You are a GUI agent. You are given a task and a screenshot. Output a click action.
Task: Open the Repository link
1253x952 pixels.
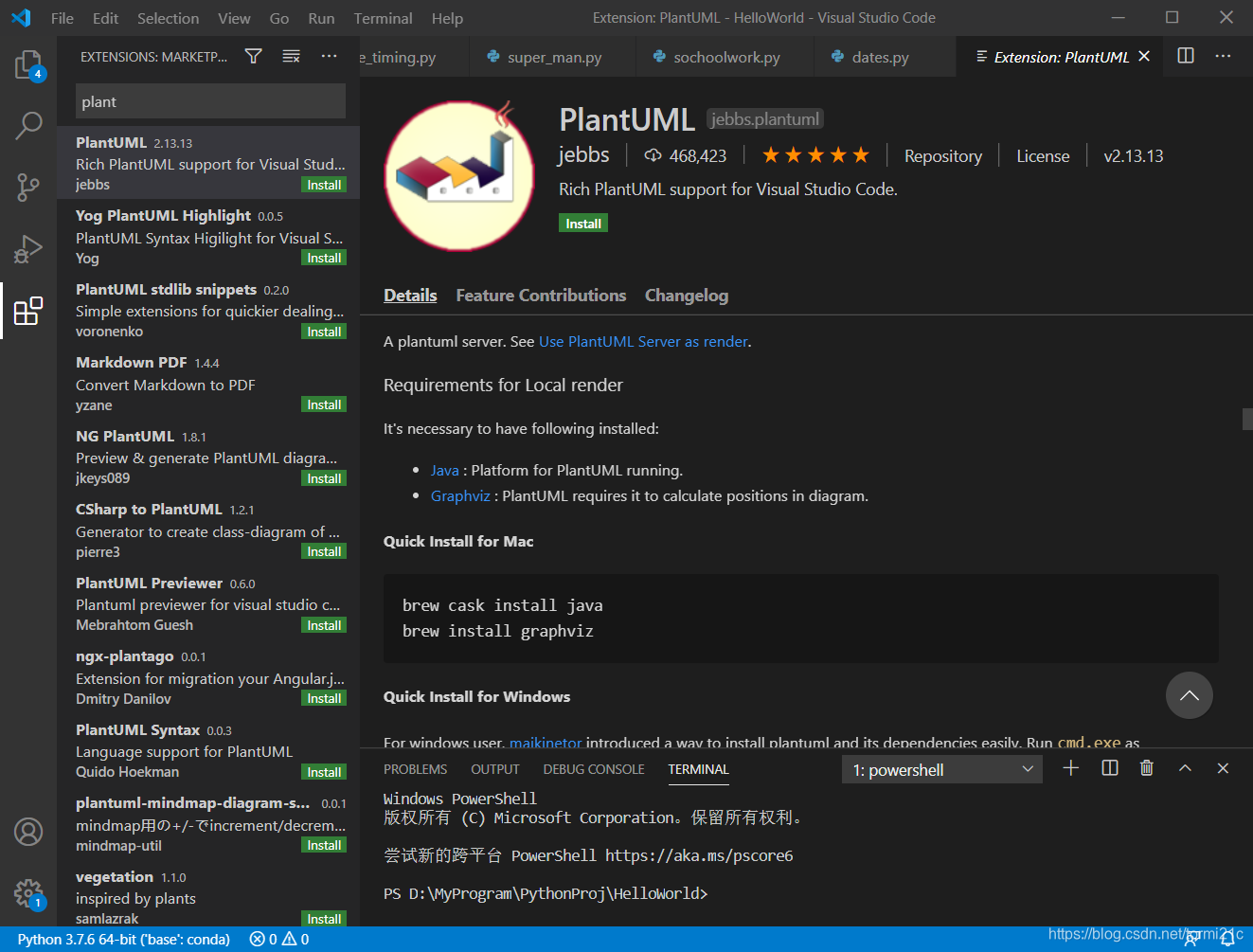tap(943, 156)
